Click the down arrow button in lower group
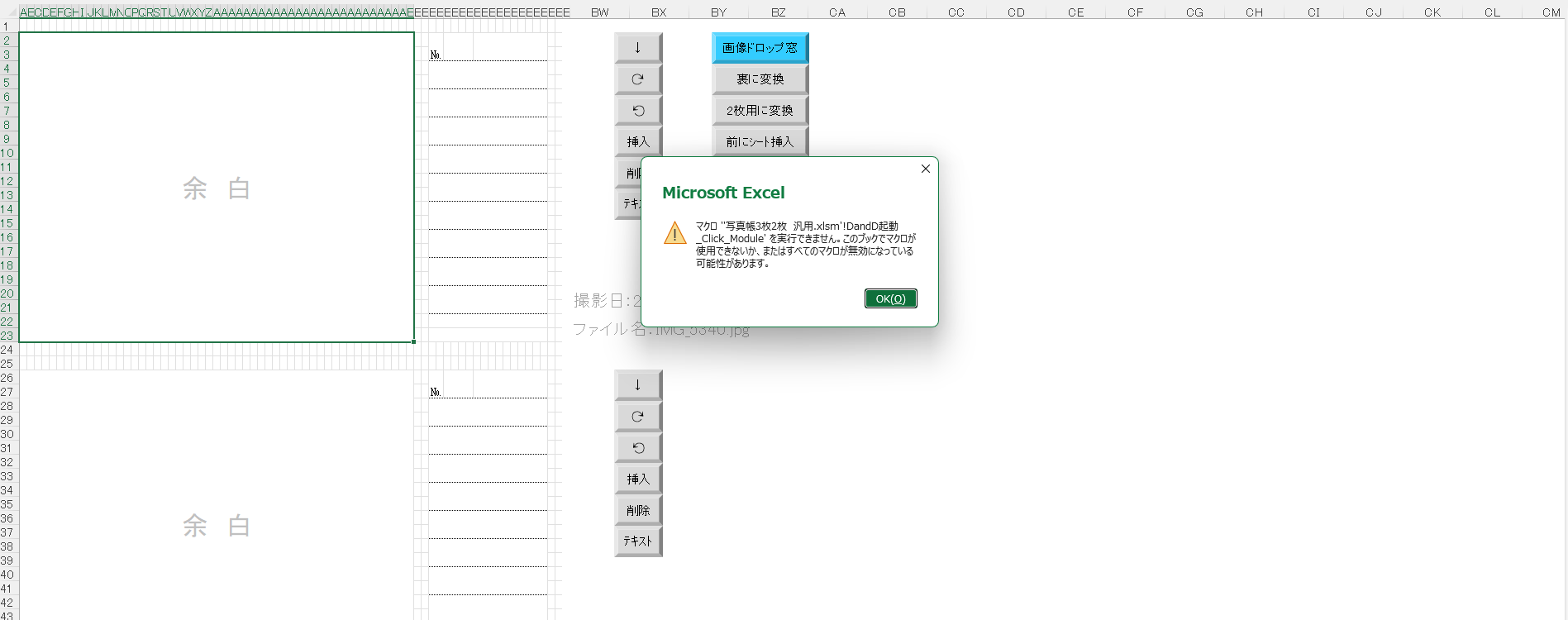Screen dimensions: 1568x620 point(637,385)
